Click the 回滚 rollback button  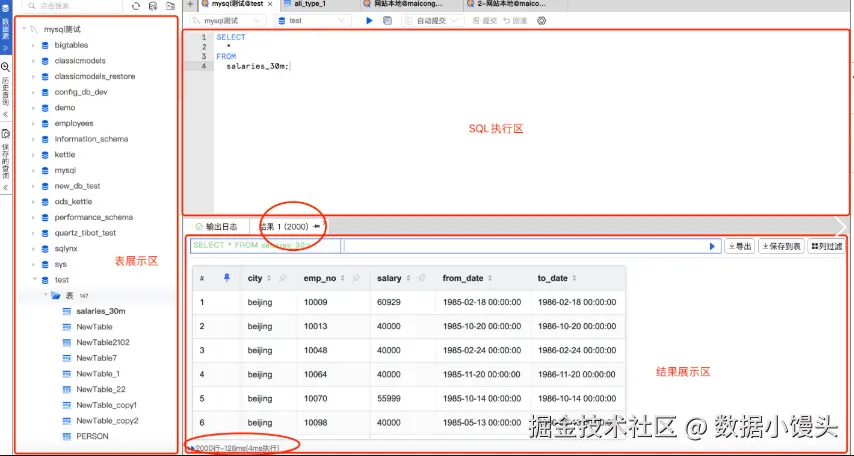(515, 21)
